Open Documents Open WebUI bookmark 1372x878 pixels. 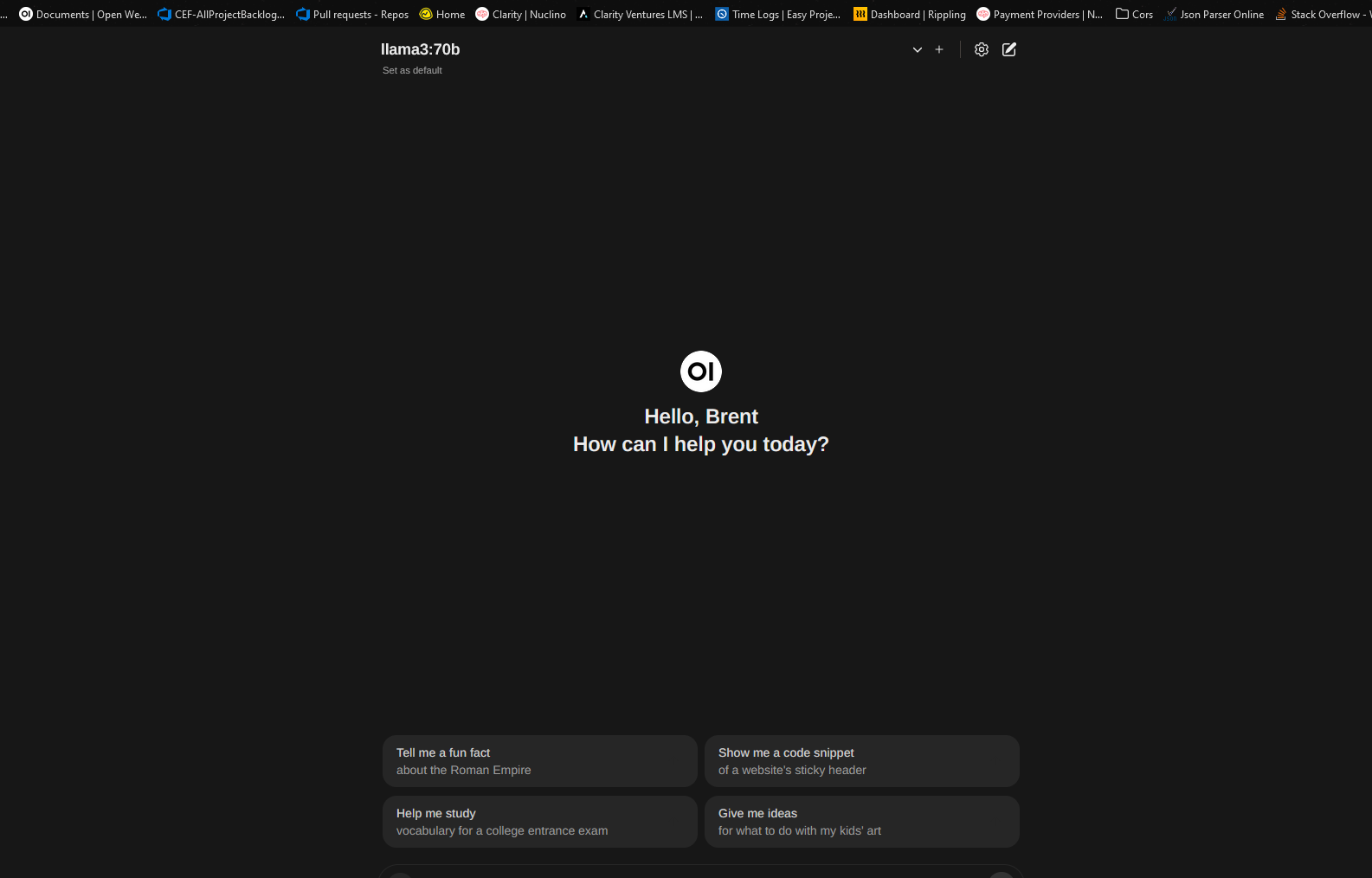click(x=83, y=14)
